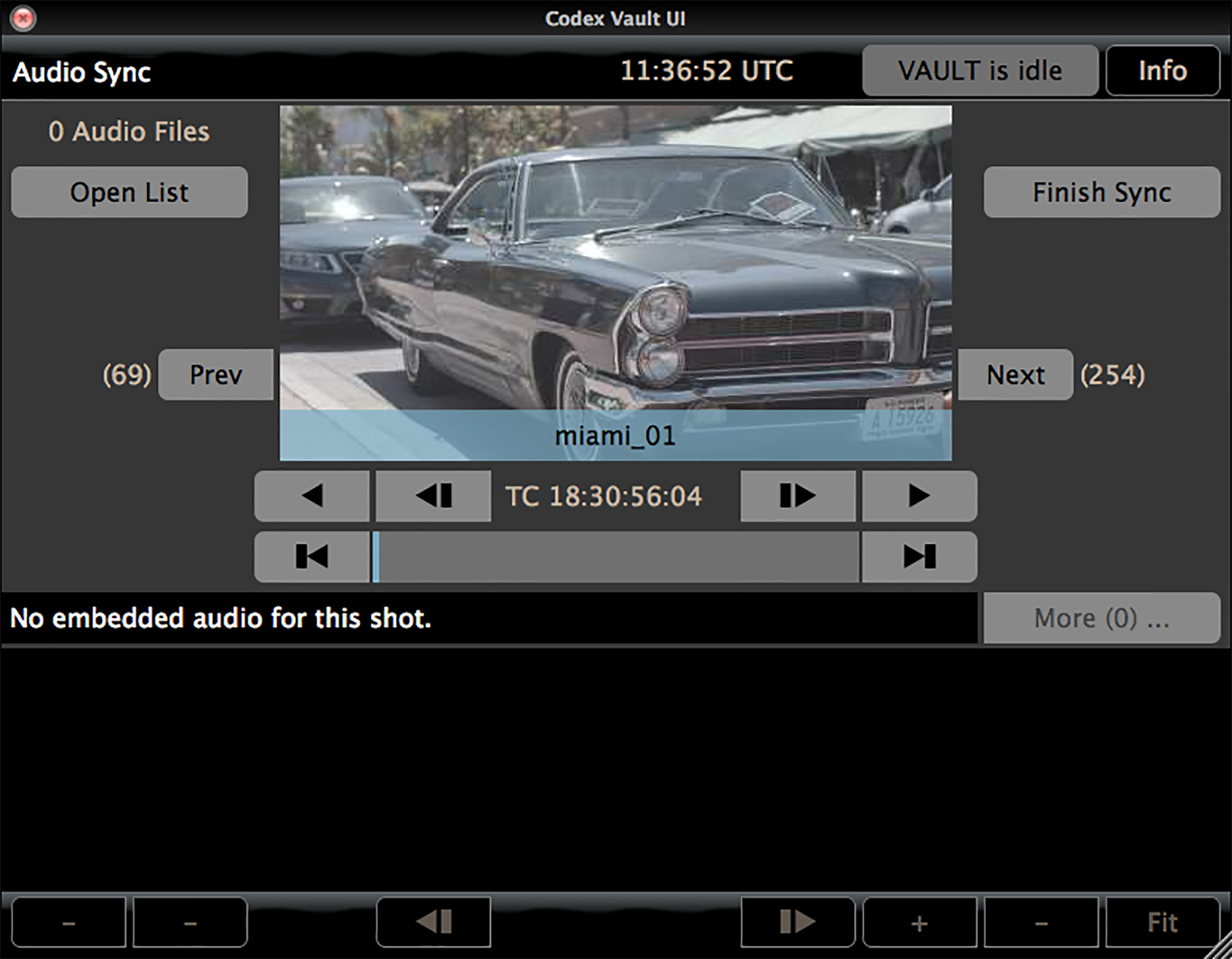Viewport: 1232px width, 959px height.
Task: Click the Finish Sync button
Action: [x=1101, y=192]
